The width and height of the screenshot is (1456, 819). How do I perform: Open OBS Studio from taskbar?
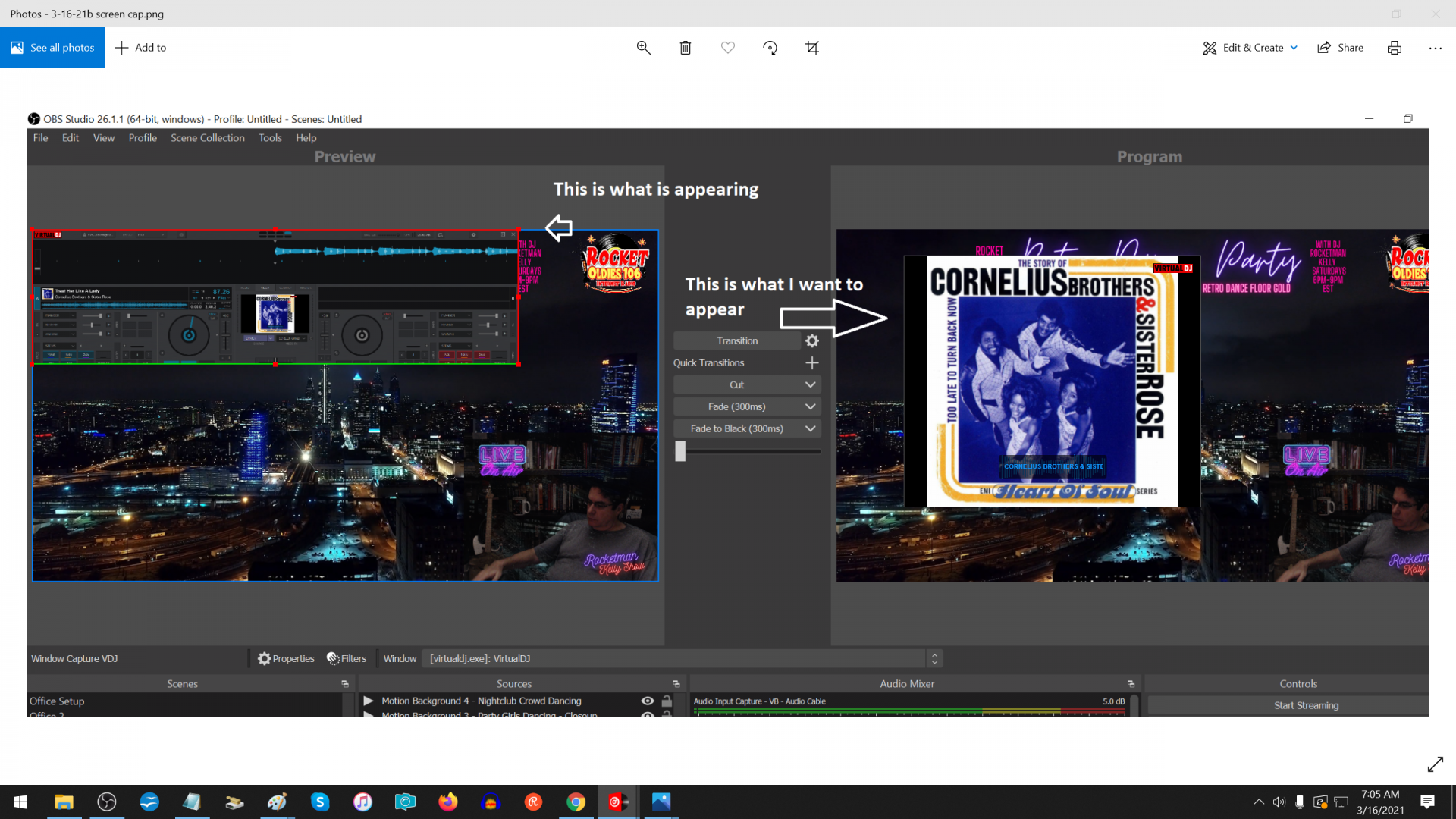107,802
